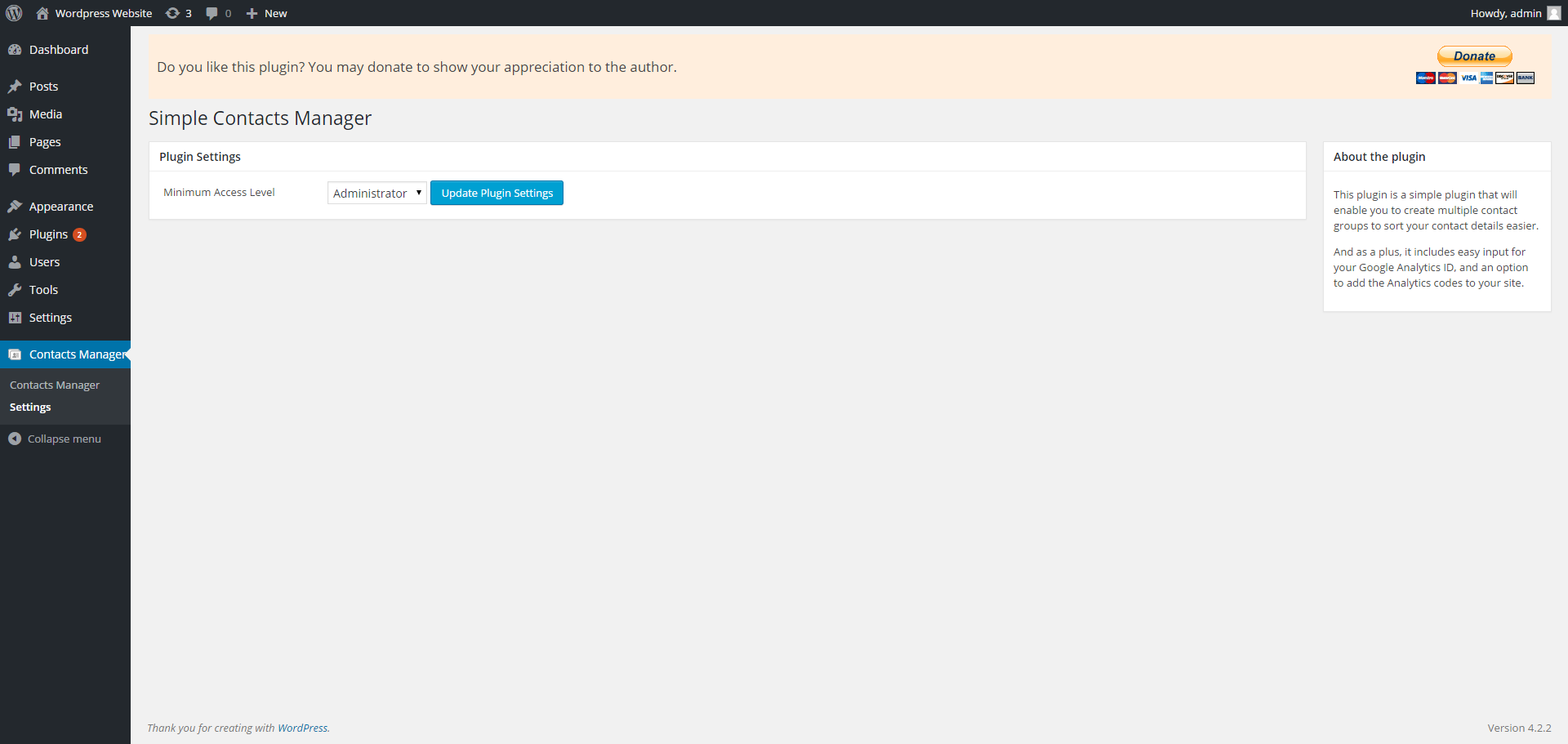
Task: Open the updates refresh icon
Action: tap(172, 13)
